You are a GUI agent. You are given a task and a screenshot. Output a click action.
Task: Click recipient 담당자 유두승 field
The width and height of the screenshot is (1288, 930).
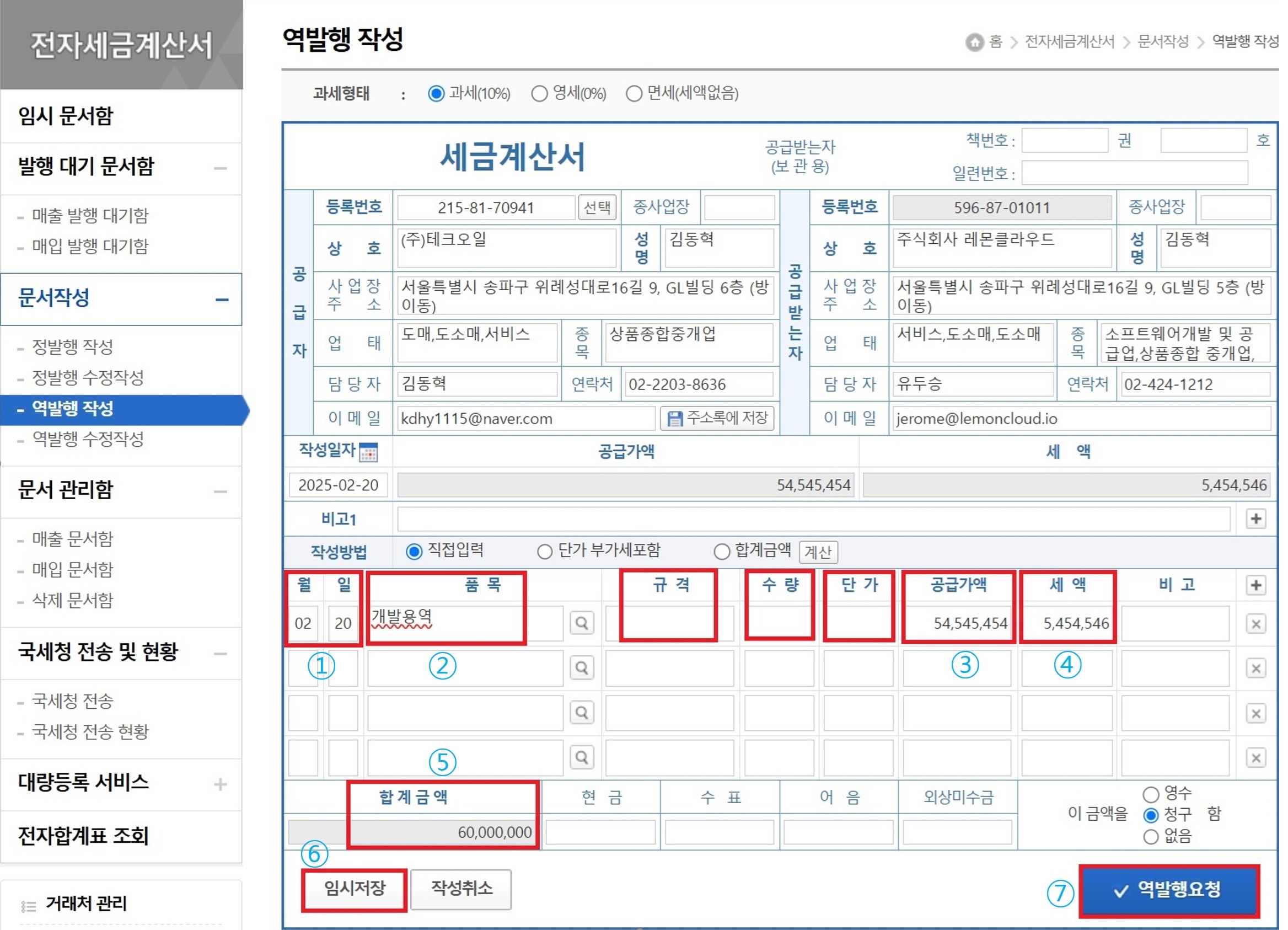coord(973,384)
